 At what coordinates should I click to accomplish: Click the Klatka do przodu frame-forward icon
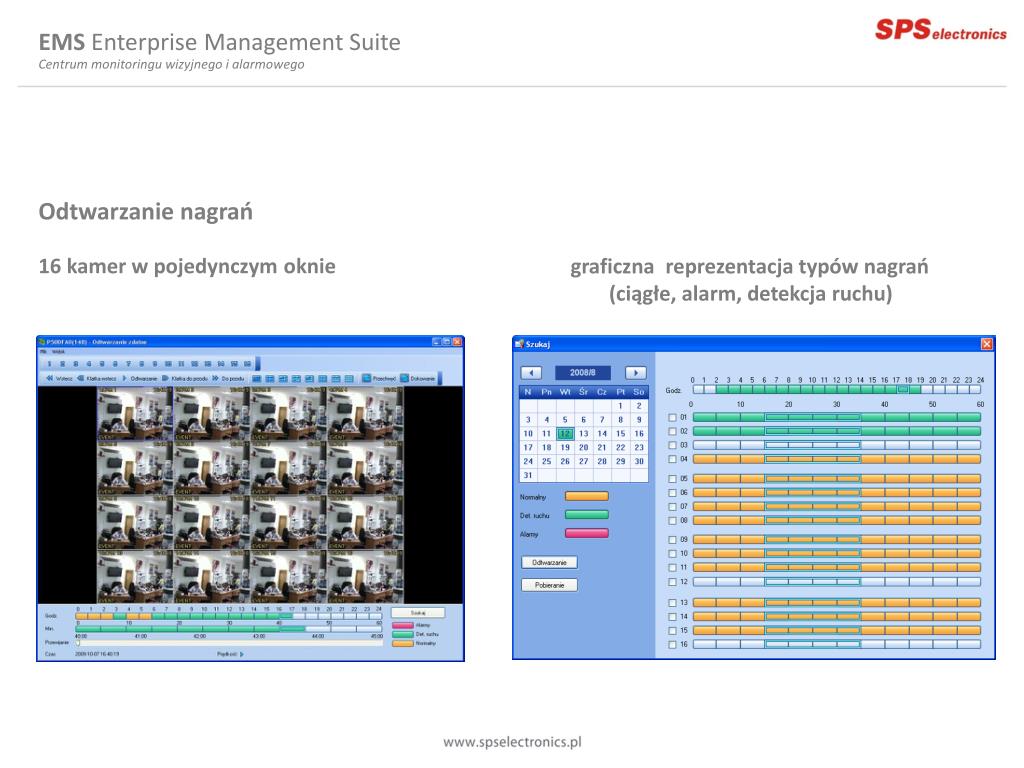coord(165,378)
